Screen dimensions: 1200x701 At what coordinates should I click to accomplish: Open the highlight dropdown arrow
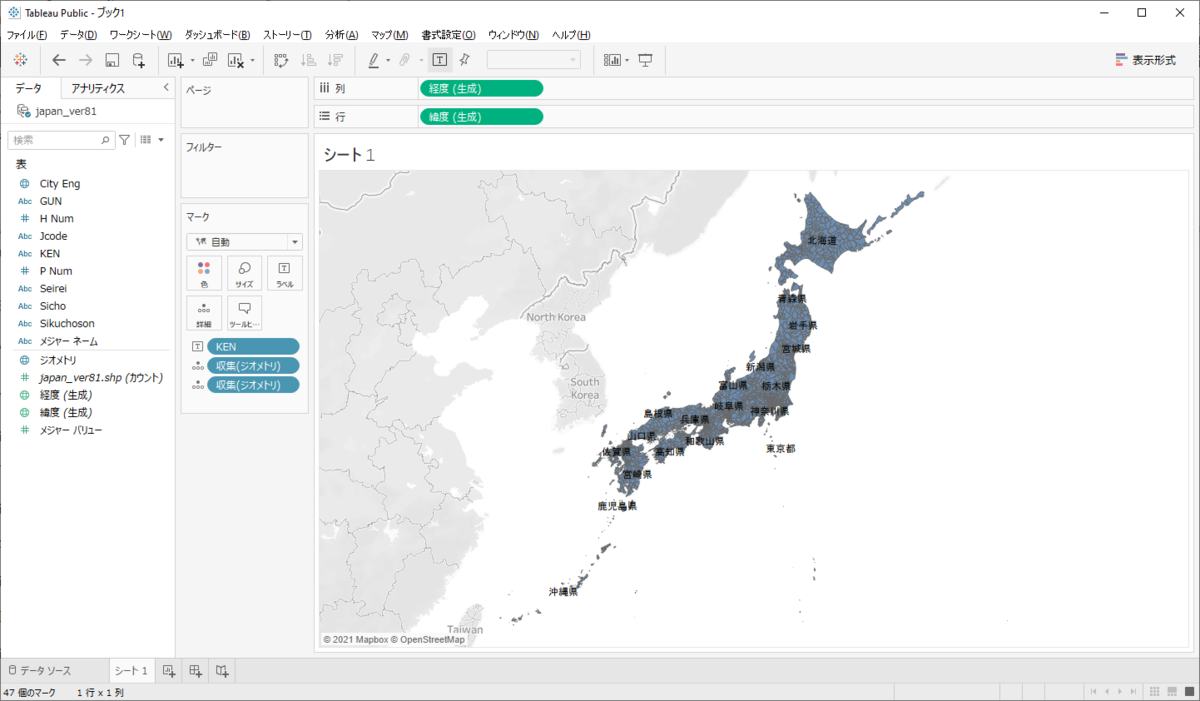click(x=388, y=60)
